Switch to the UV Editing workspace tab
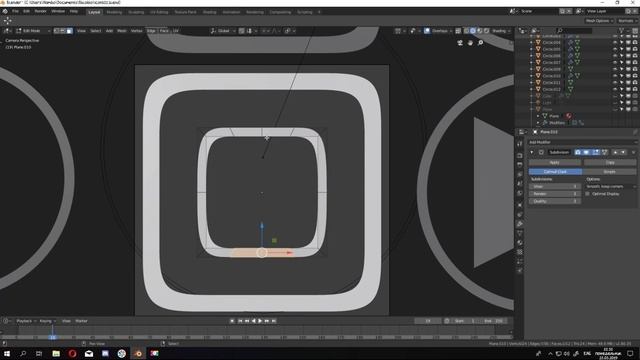 [159, 12]
